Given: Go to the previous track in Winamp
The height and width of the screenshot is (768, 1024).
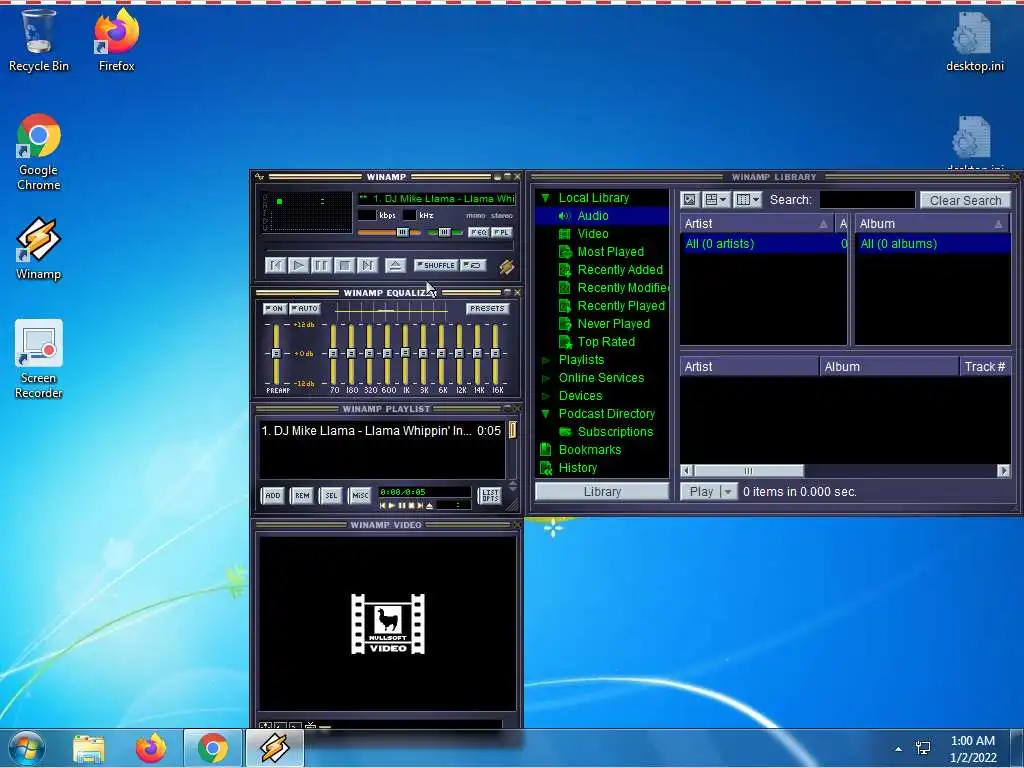Looking at the screenshot, I should (x=276, y=265).
